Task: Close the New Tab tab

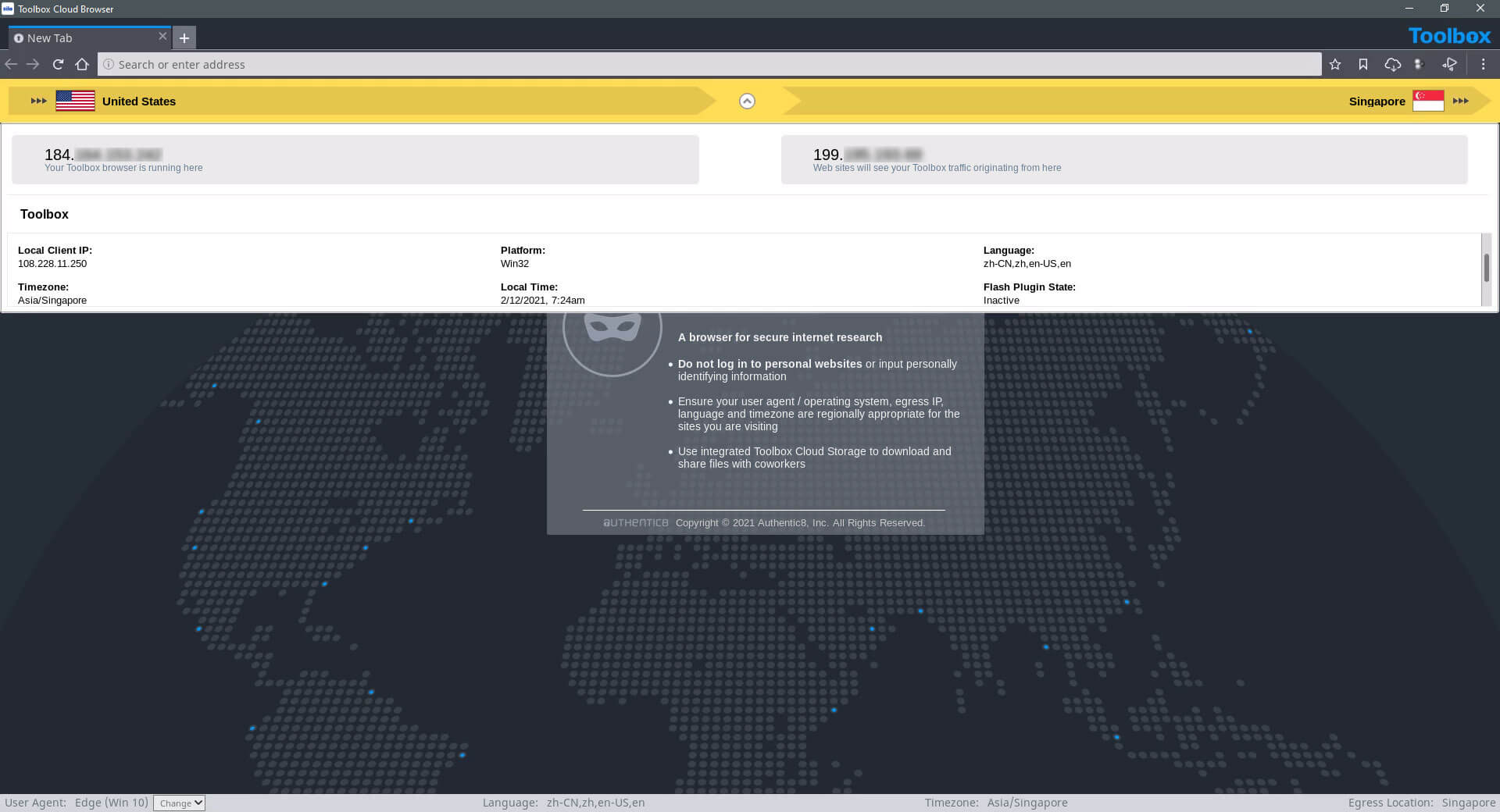Action: point(162,36)
